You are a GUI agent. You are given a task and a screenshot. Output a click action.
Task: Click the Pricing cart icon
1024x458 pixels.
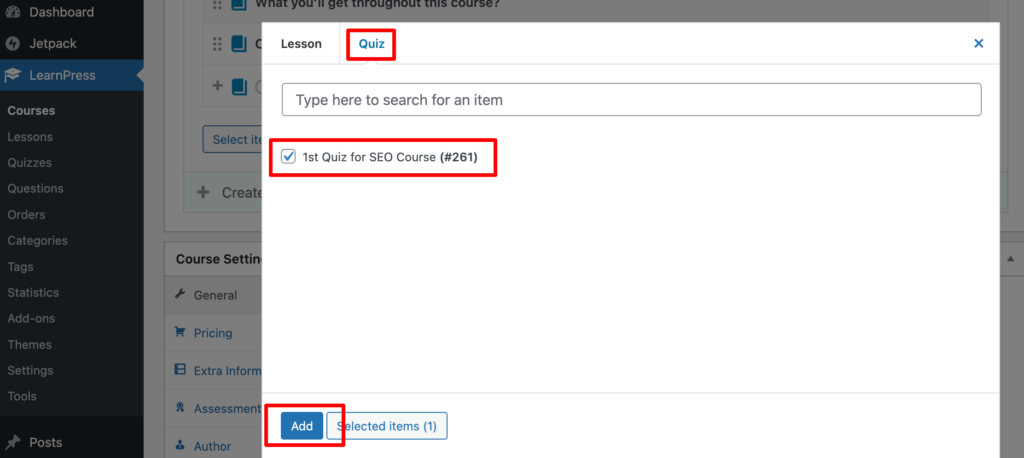click(180, 333)
